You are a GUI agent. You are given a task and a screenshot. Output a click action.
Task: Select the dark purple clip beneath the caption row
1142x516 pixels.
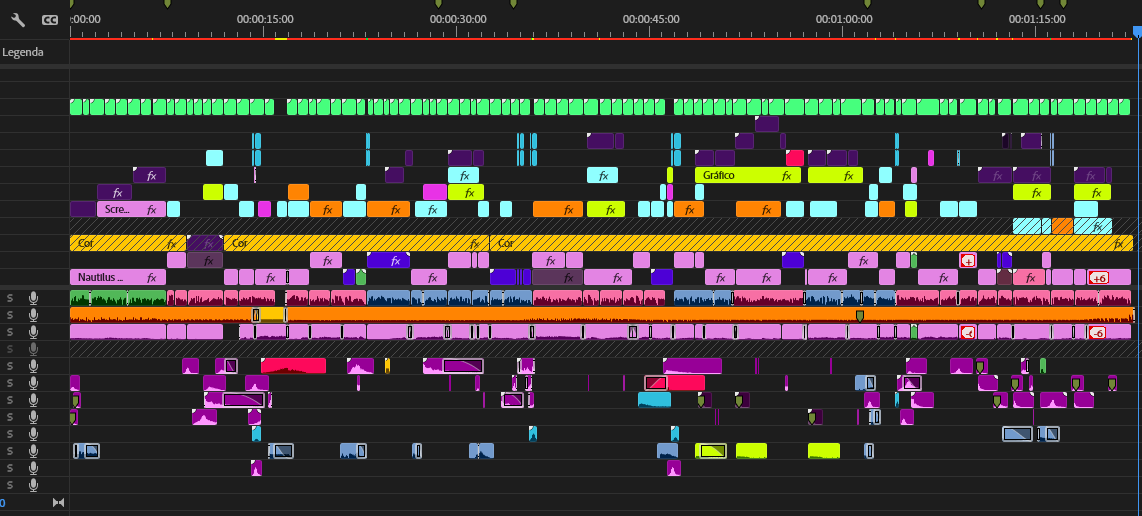click(x=767, y=124)
